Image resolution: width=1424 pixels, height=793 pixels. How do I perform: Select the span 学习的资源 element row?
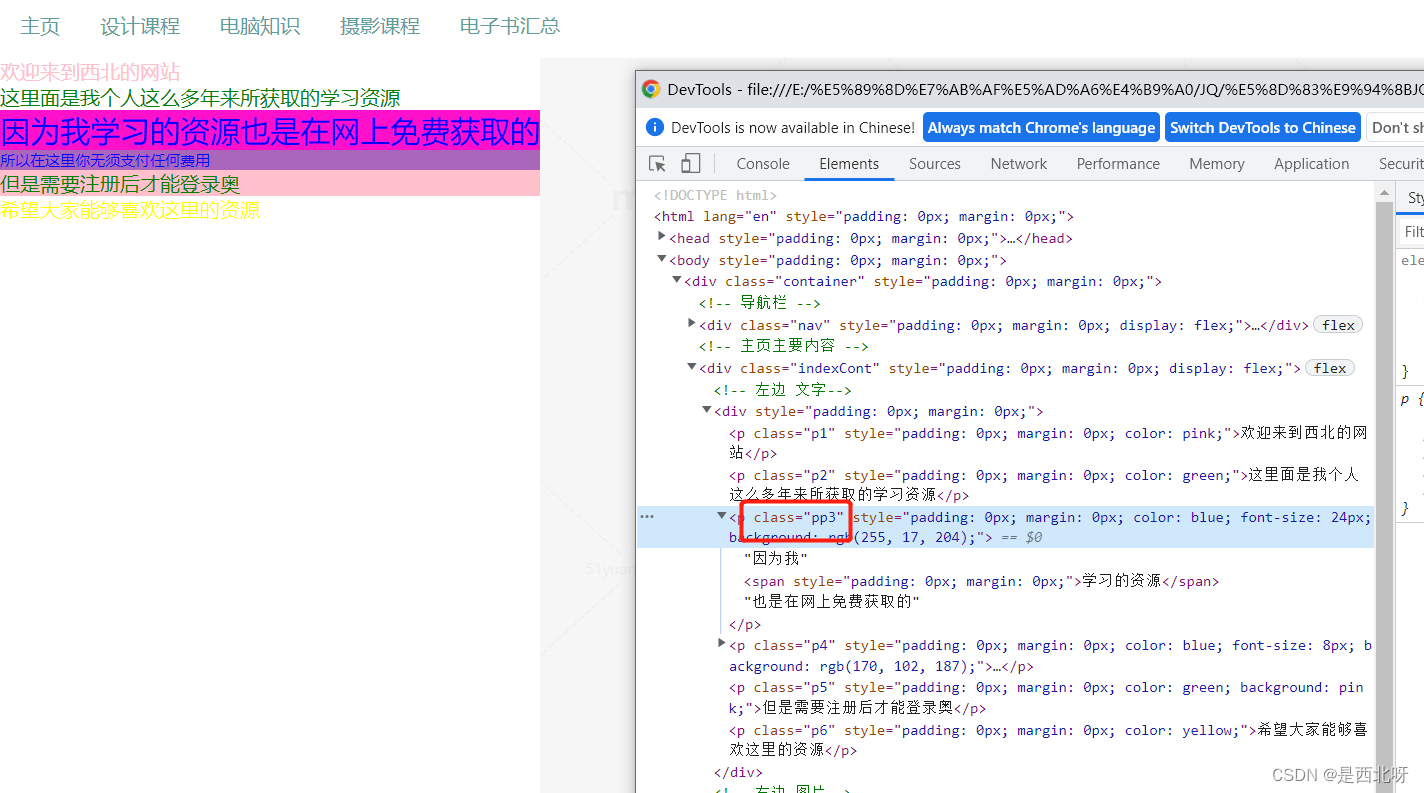(981, 581)
